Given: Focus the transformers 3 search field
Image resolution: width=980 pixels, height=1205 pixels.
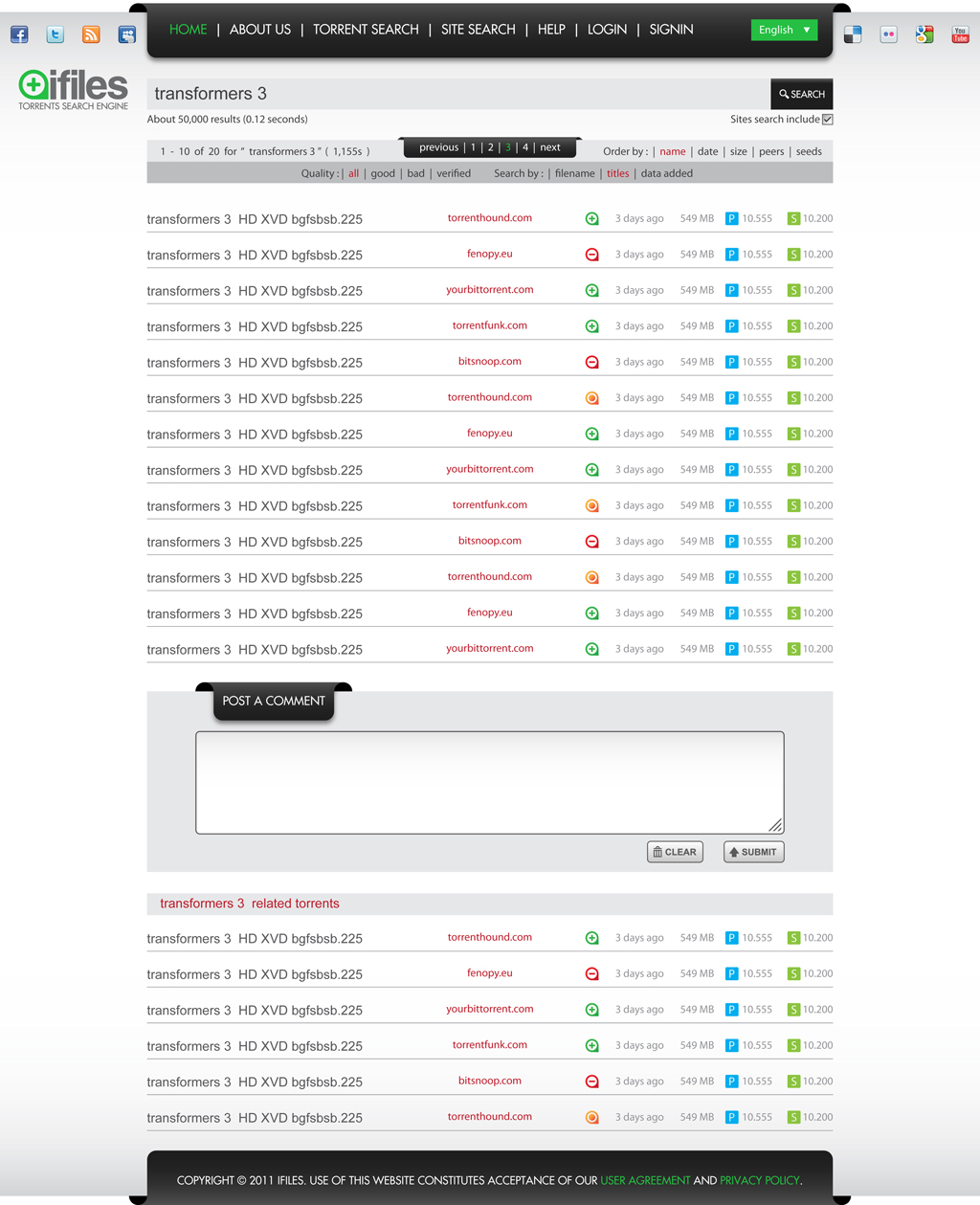Looking at the screenshot, I should [x=458, y=94].
